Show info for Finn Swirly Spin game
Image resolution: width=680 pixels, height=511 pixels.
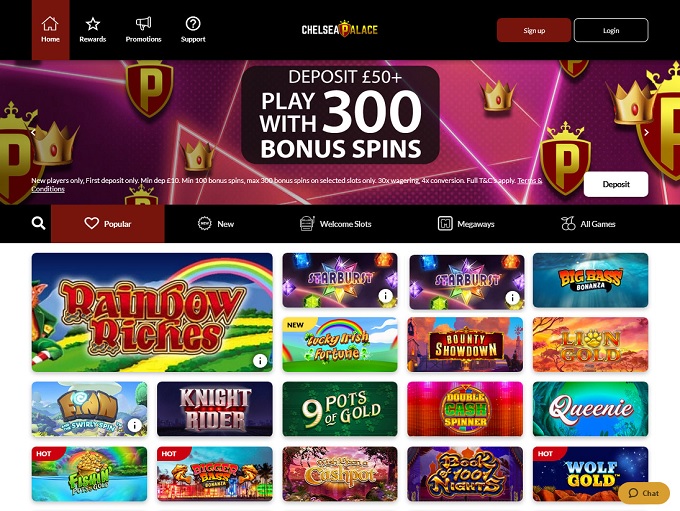tap(134, 425)
